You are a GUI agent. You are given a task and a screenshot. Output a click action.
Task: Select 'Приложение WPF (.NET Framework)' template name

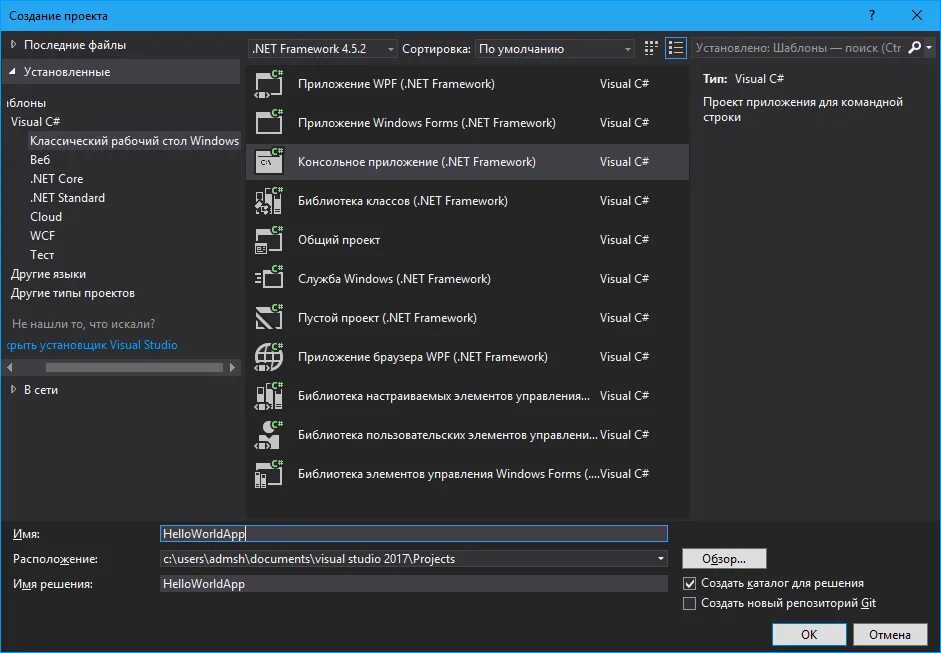396,84
